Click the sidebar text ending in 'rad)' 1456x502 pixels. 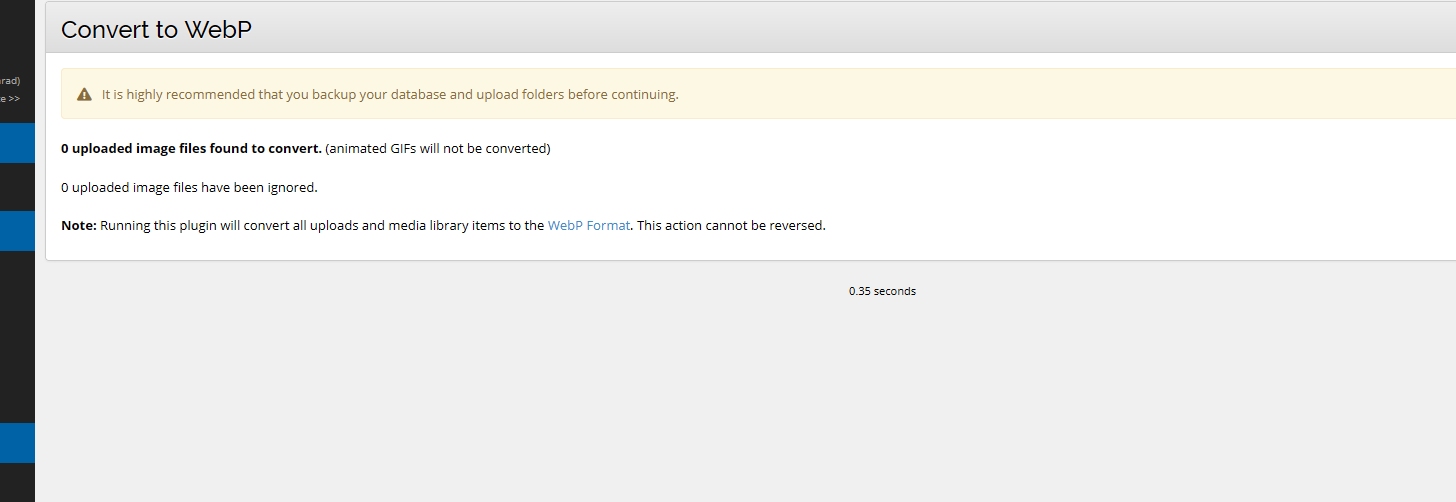tap(10, 80)
